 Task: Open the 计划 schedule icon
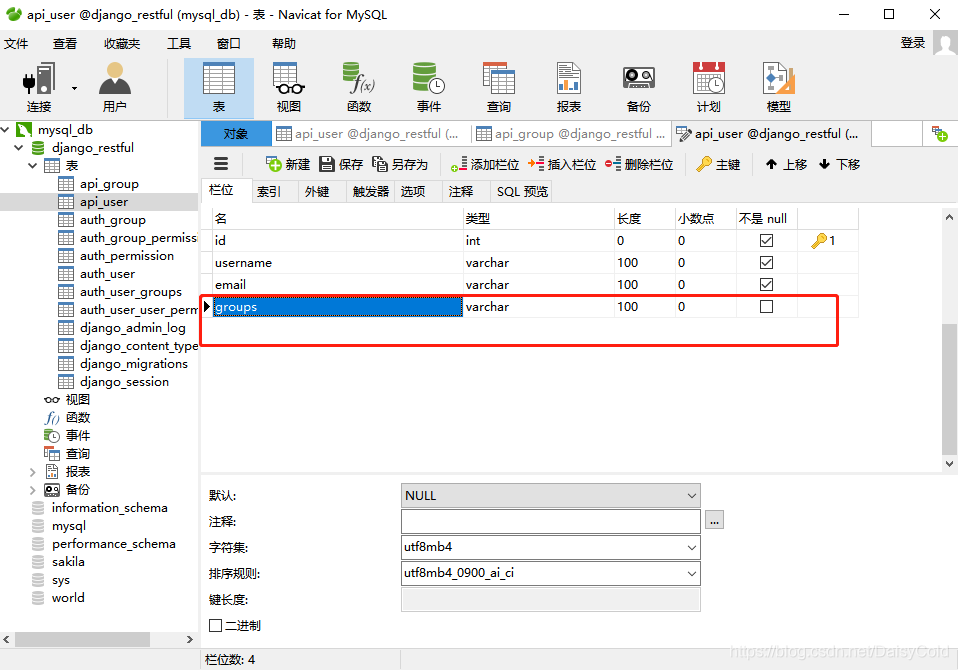[x=709, y=87]
